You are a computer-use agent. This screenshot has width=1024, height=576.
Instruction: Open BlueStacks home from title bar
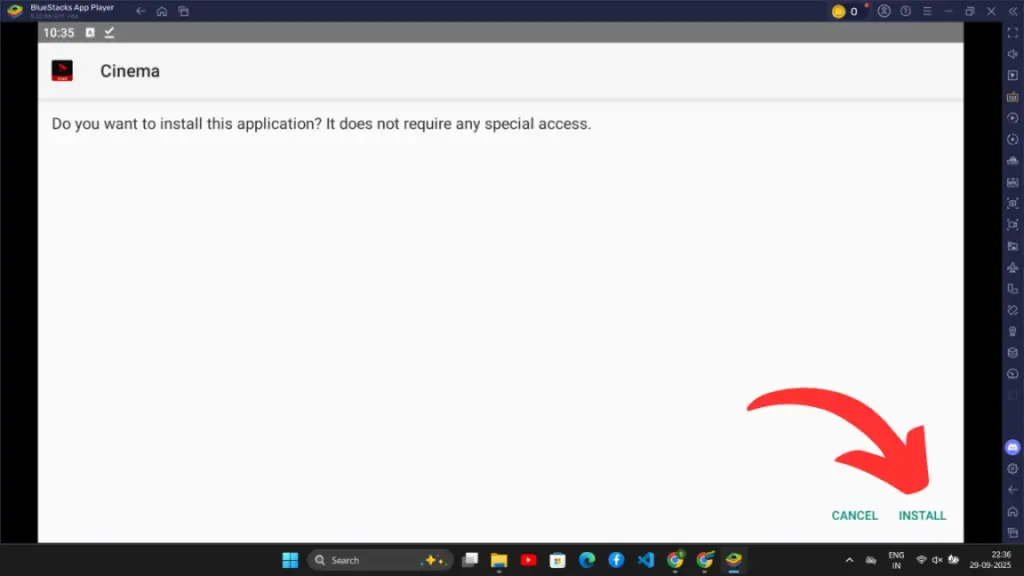click(x=162, y=11)
